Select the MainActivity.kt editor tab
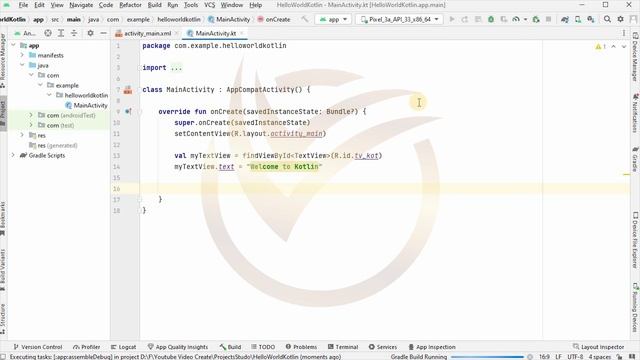 click(215, 33)
